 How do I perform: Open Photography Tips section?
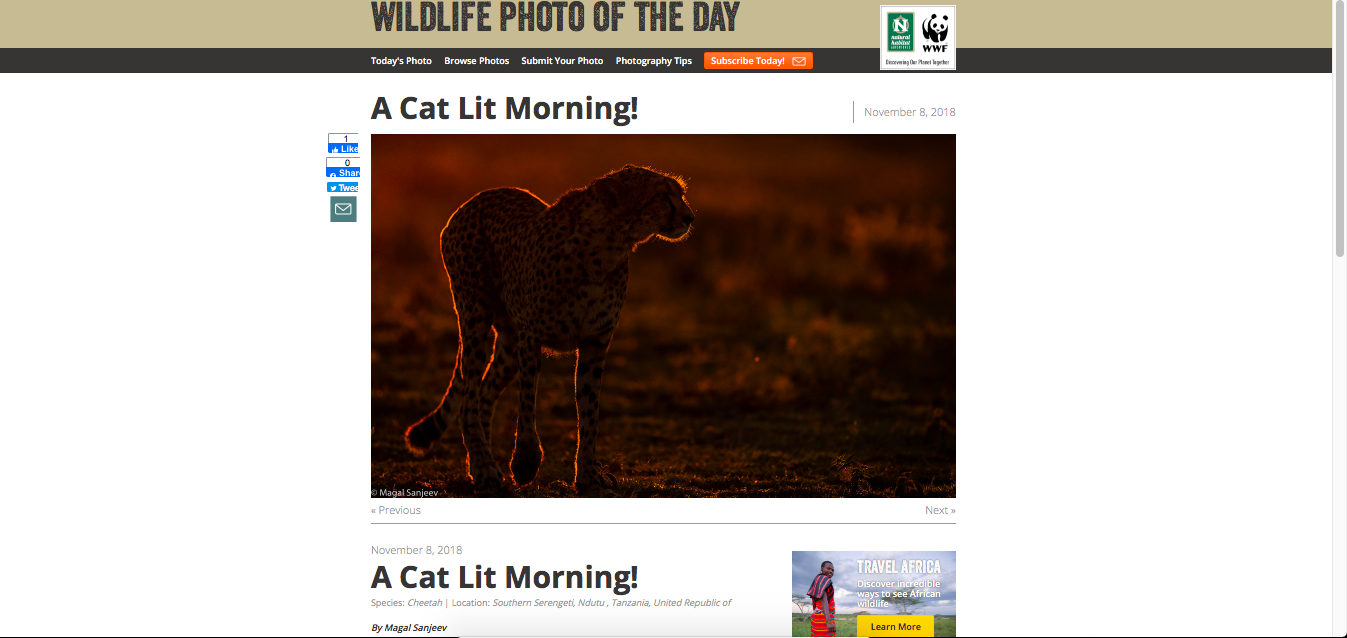(654, 61)
